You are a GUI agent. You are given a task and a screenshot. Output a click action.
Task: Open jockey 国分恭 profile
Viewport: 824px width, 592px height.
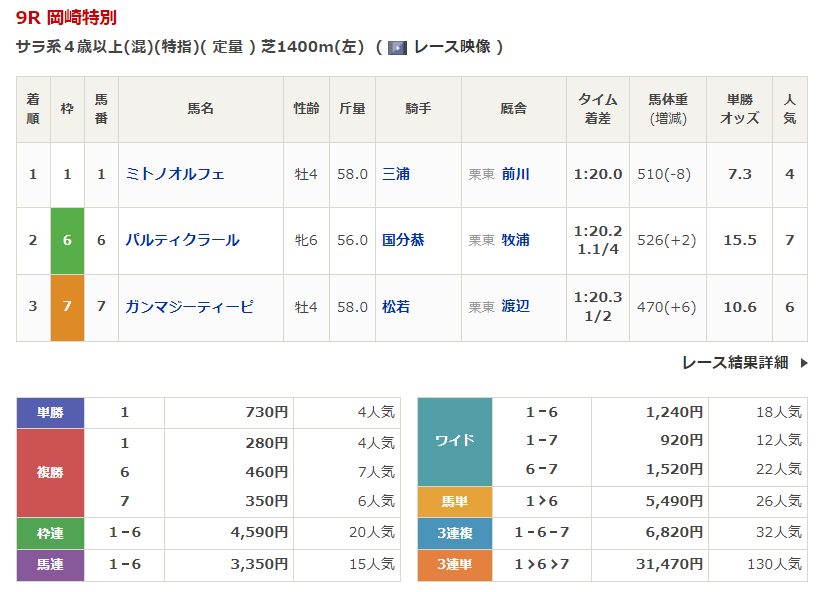click(403, 241)
